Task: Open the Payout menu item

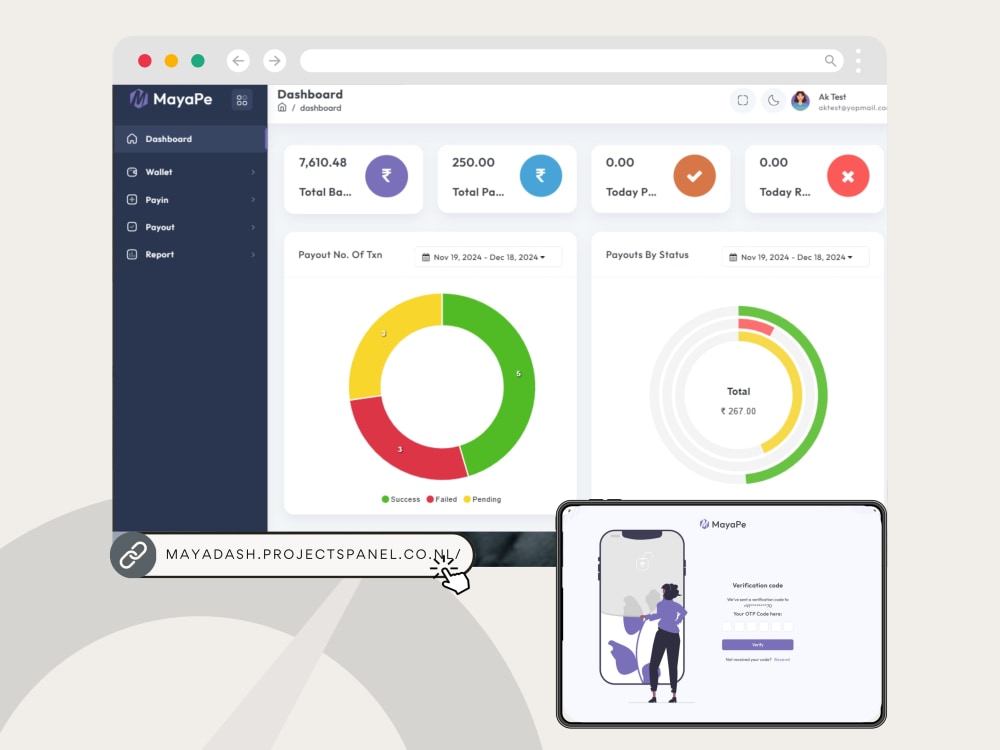Action: [x=189, y=227]
